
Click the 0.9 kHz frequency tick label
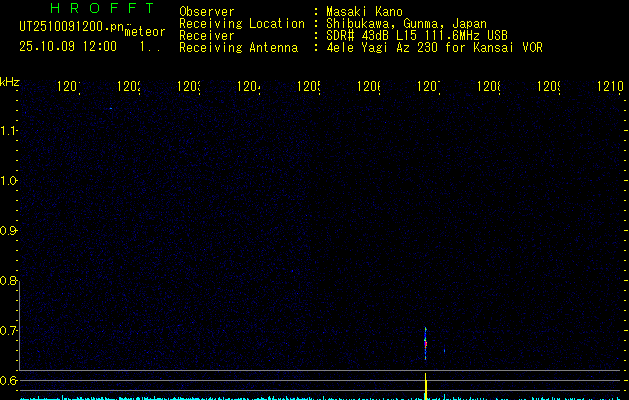coord(9,231)
